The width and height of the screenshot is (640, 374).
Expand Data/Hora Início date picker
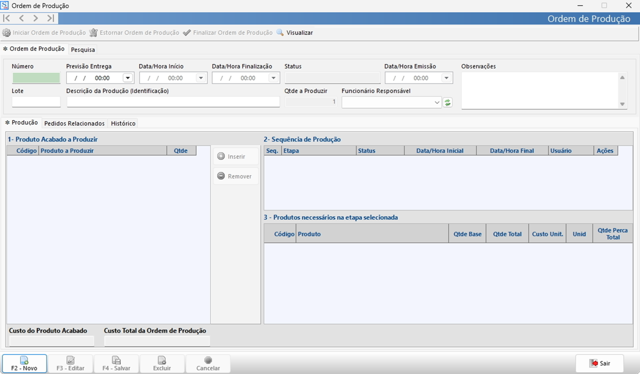coord(201,78)
